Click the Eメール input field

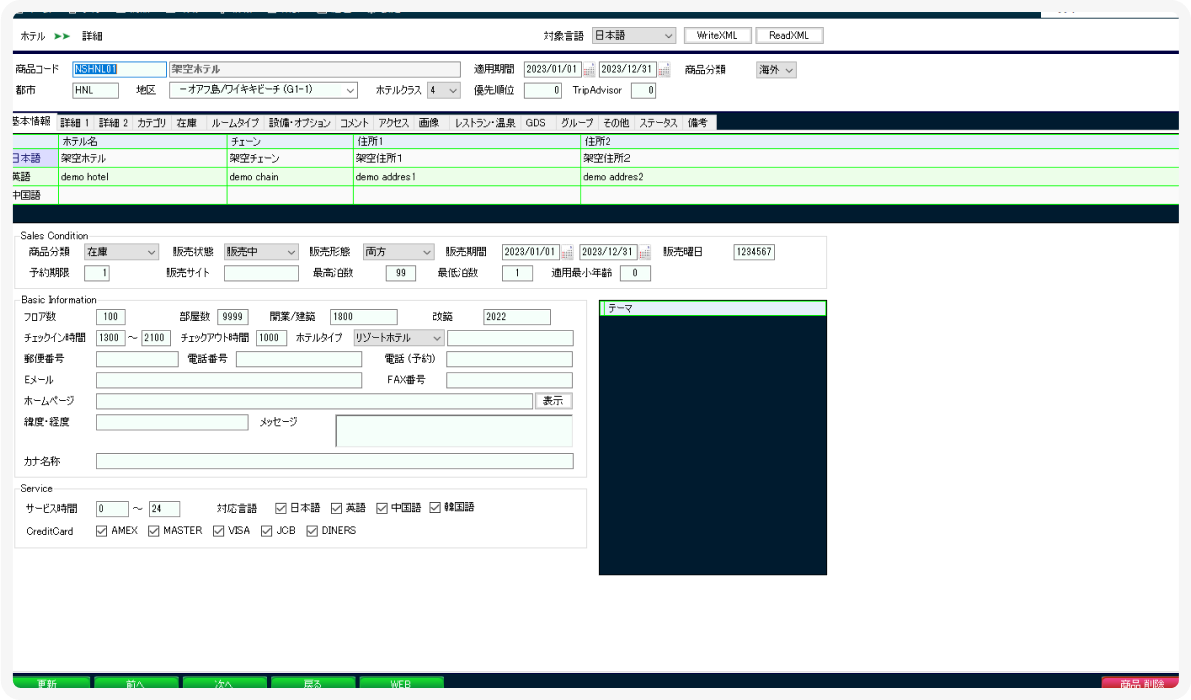coord(229,380)
